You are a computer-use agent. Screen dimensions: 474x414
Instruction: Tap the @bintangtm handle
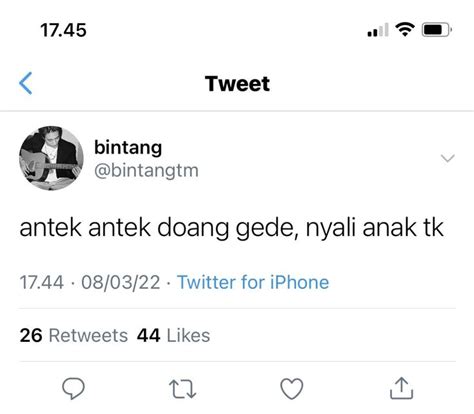click(146, 171)
